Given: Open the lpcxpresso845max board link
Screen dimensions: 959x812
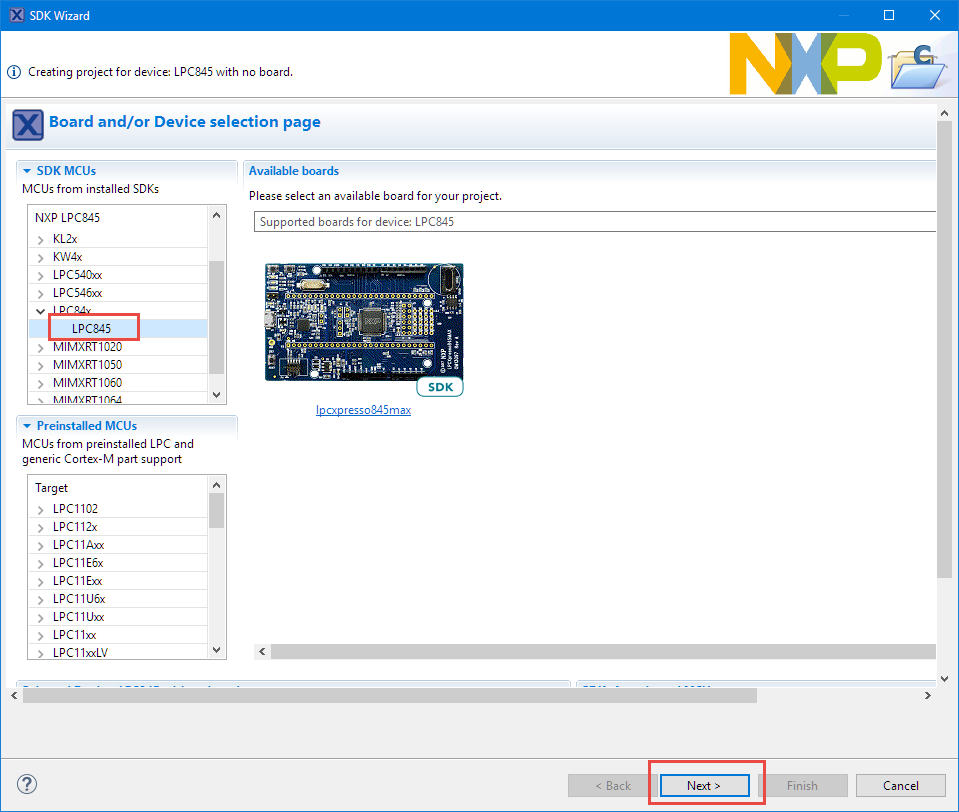Looking at the screenshot, I should [x=363, y=410].
